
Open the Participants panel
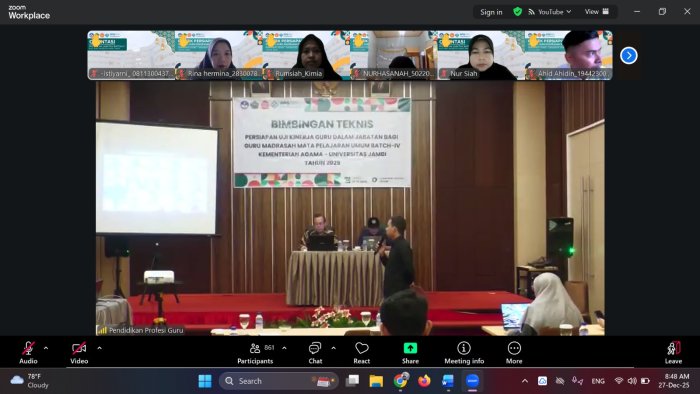pos(255,353)
